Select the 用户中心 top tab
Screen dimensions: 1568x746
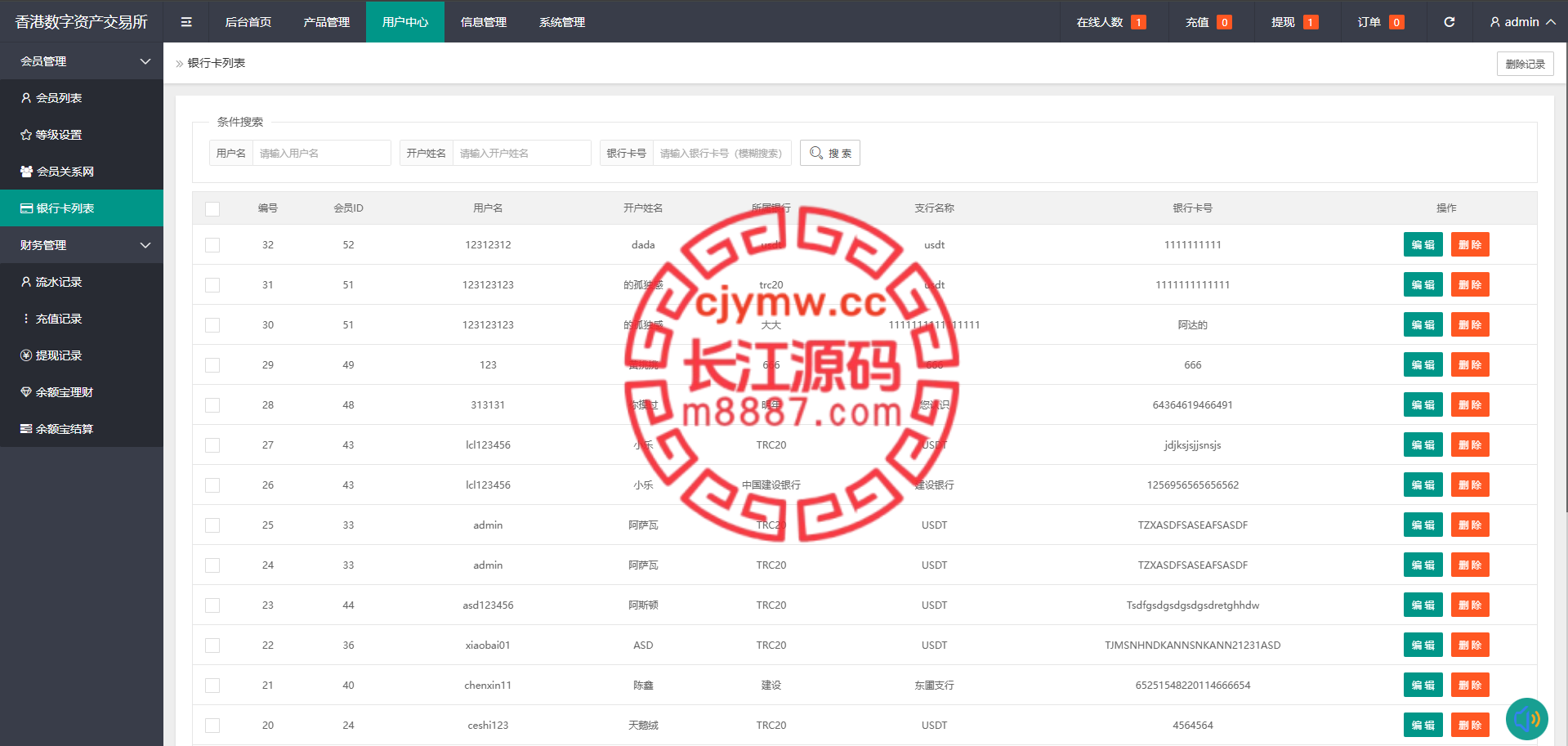(x=405, y=22)
